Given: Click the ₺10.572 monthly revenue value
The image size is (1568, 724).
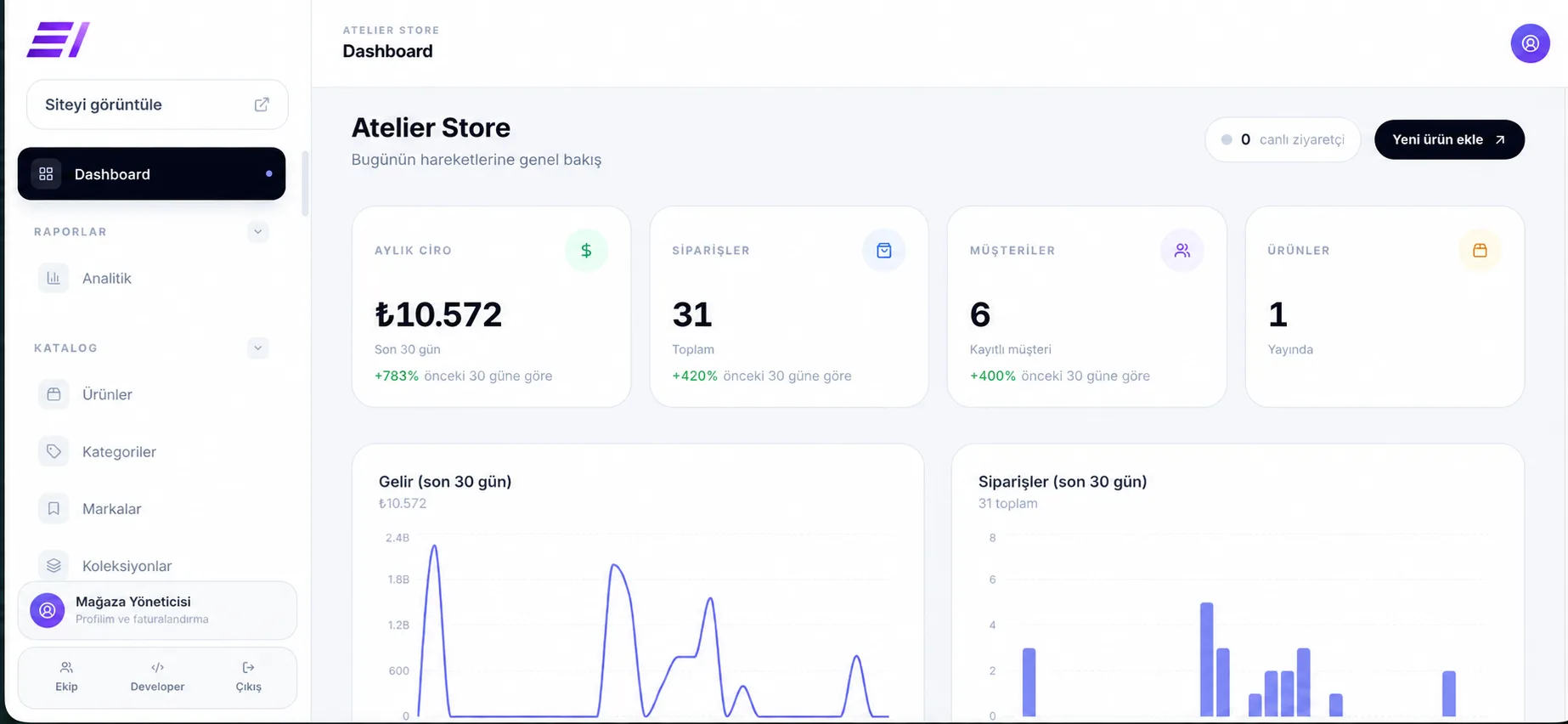Looking at the screenshot, I should tap(438, 314).
